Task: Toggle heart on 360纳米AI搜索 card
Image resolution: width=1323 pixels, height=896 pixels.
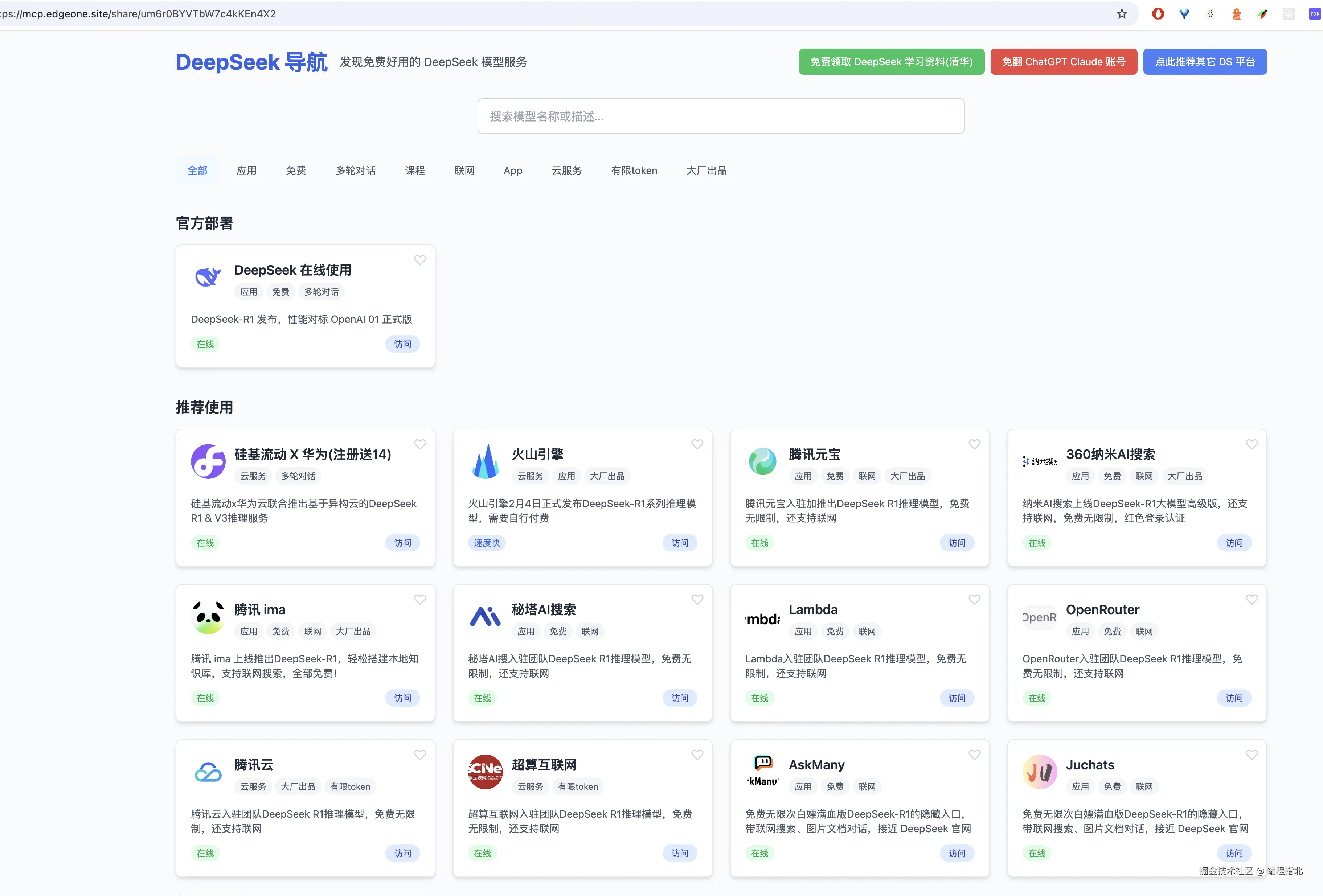Action: point(1251,444)
